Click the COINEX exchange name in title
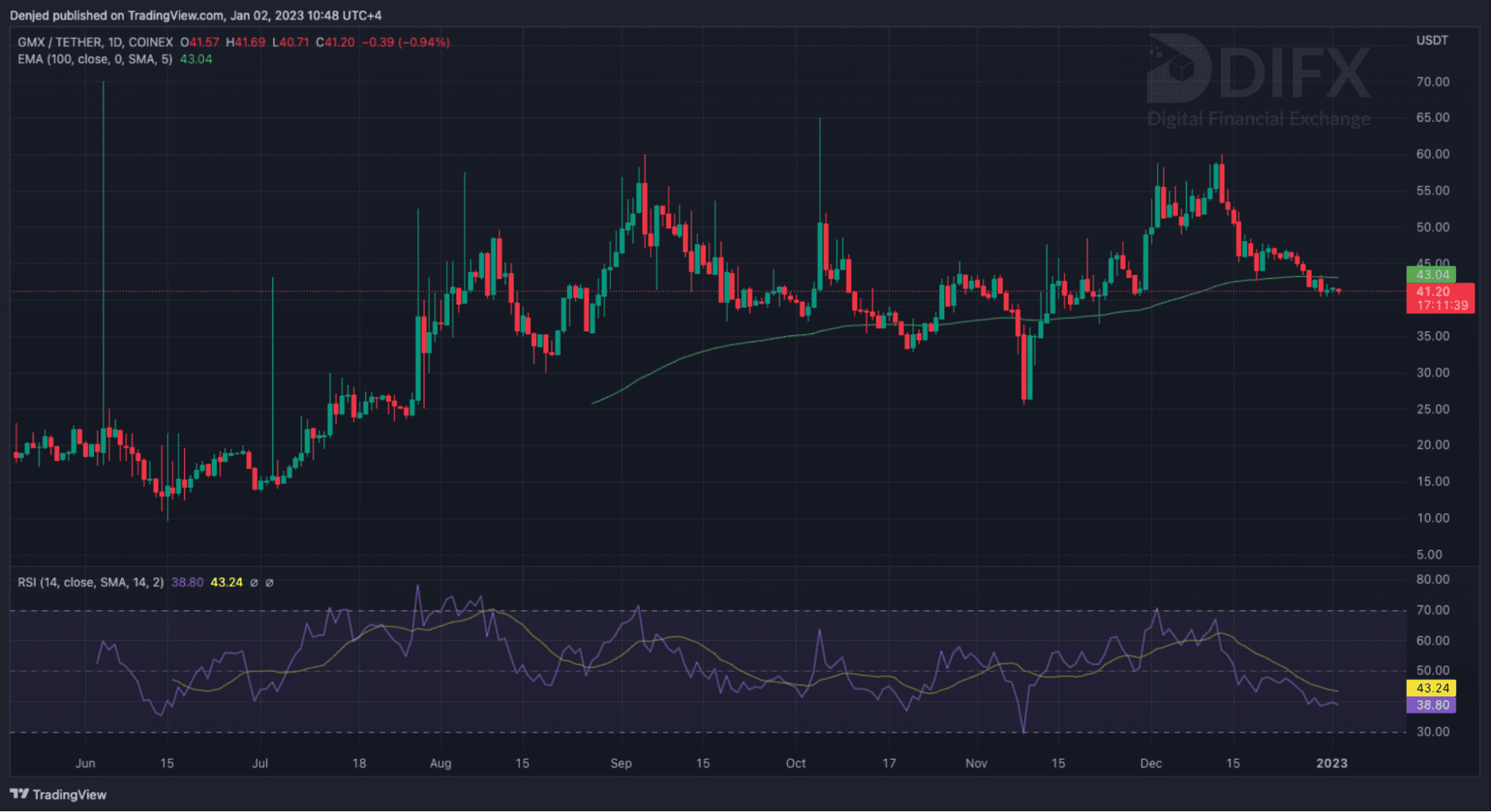 coord(151,43)
